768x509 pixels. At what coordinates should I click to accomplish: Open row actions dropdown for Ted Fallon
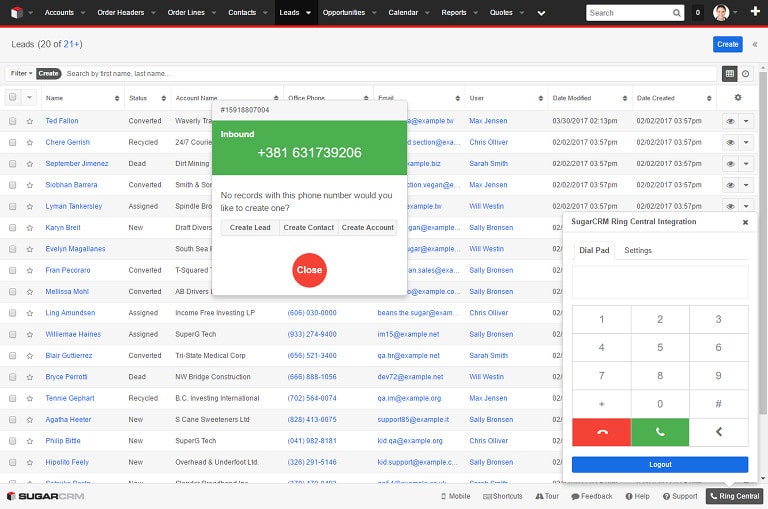pos(746,121)
